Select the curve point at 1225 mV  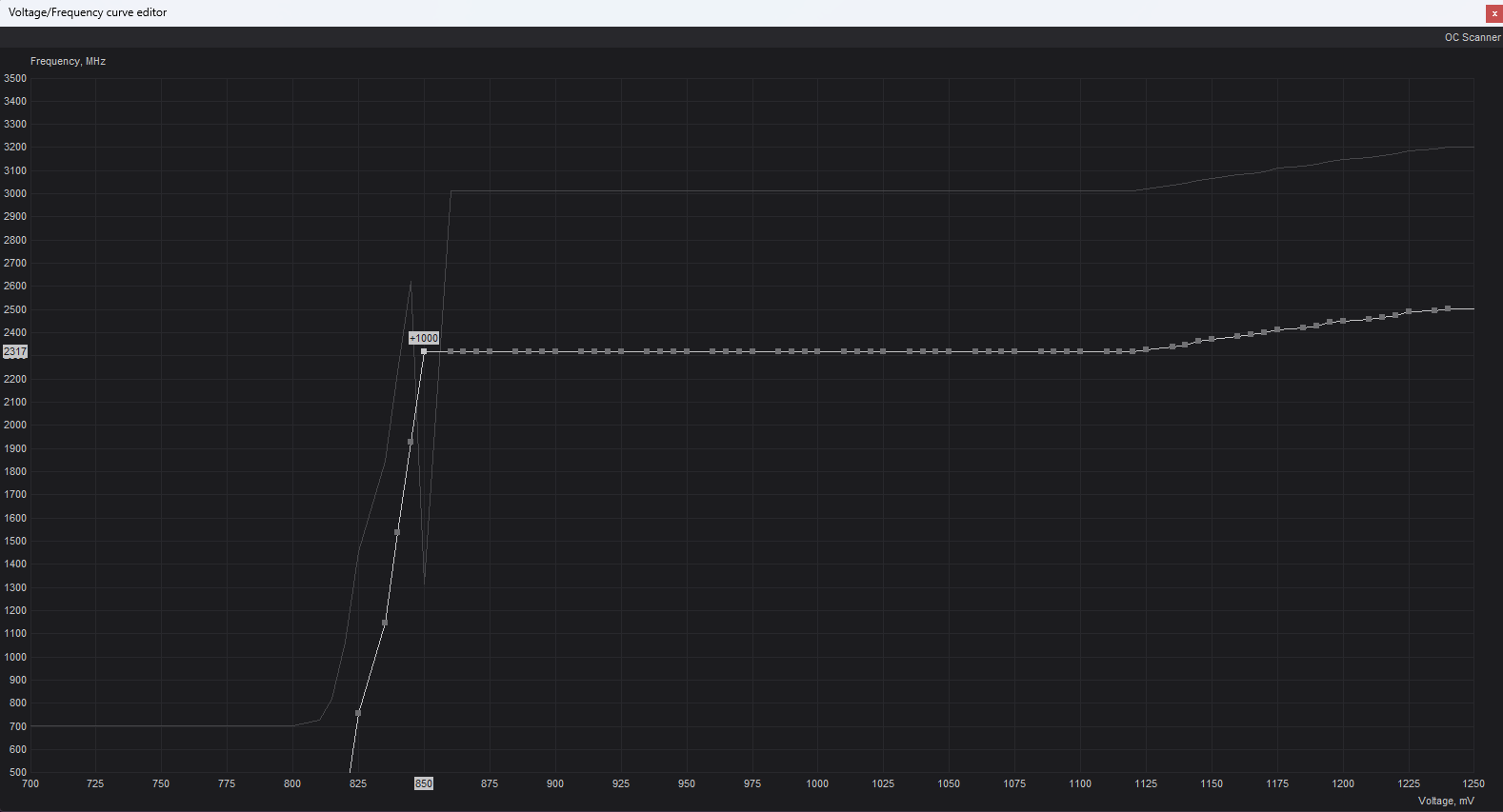pos(1409,311)
